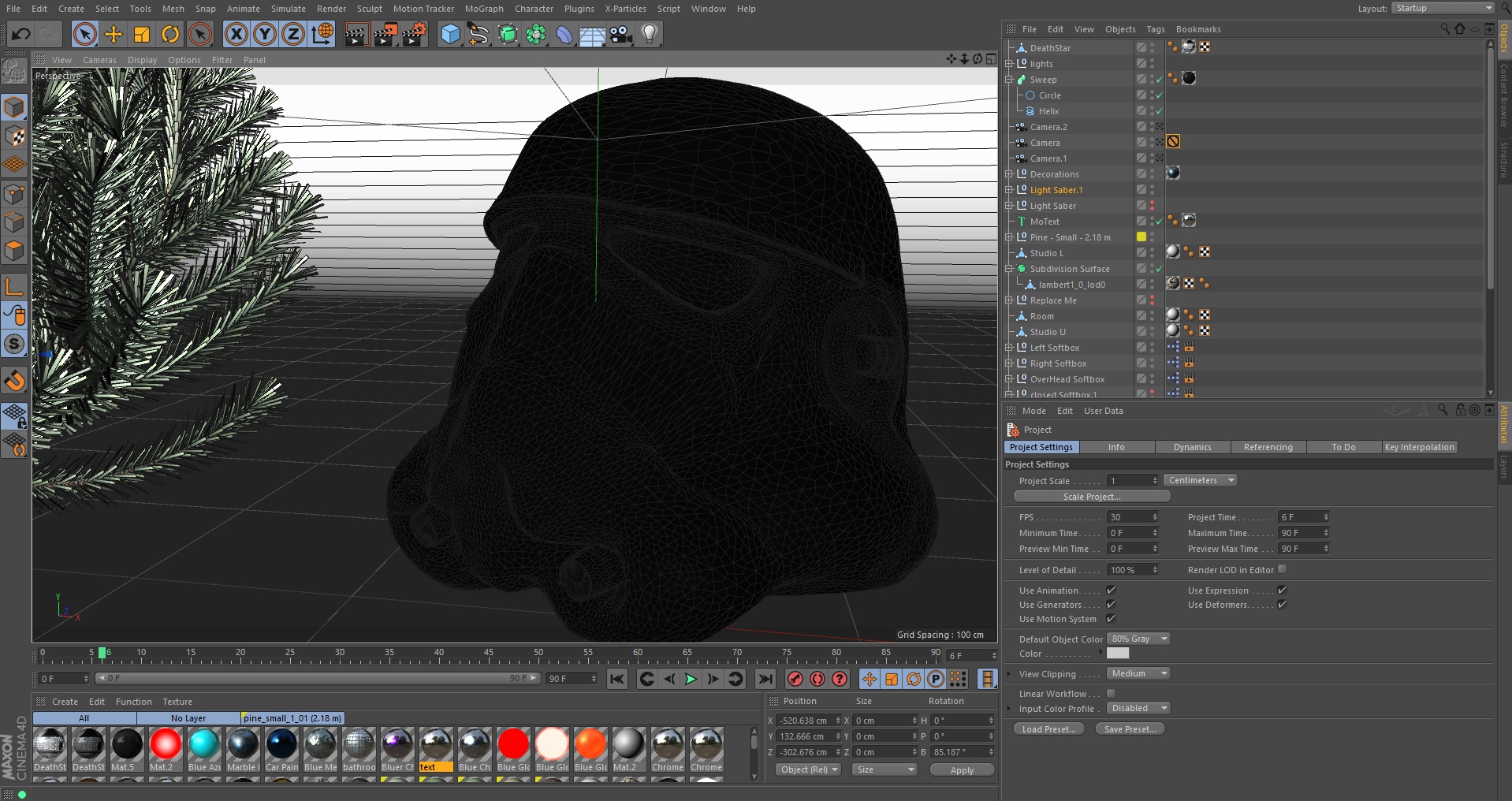The height and width of the screenshot is (801, 1512).
Task: Click the FPS value field
Action: point(1133,517)
